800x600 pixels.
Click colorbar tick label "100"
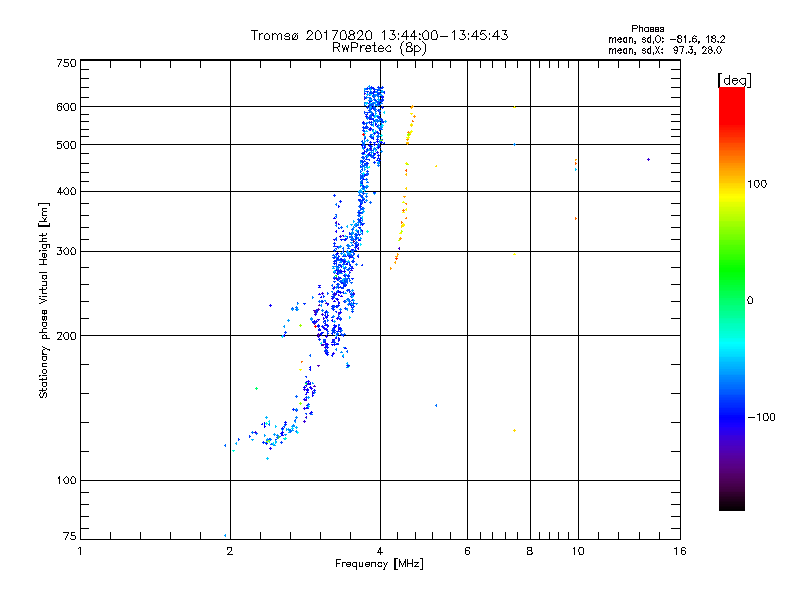point(757,184)
